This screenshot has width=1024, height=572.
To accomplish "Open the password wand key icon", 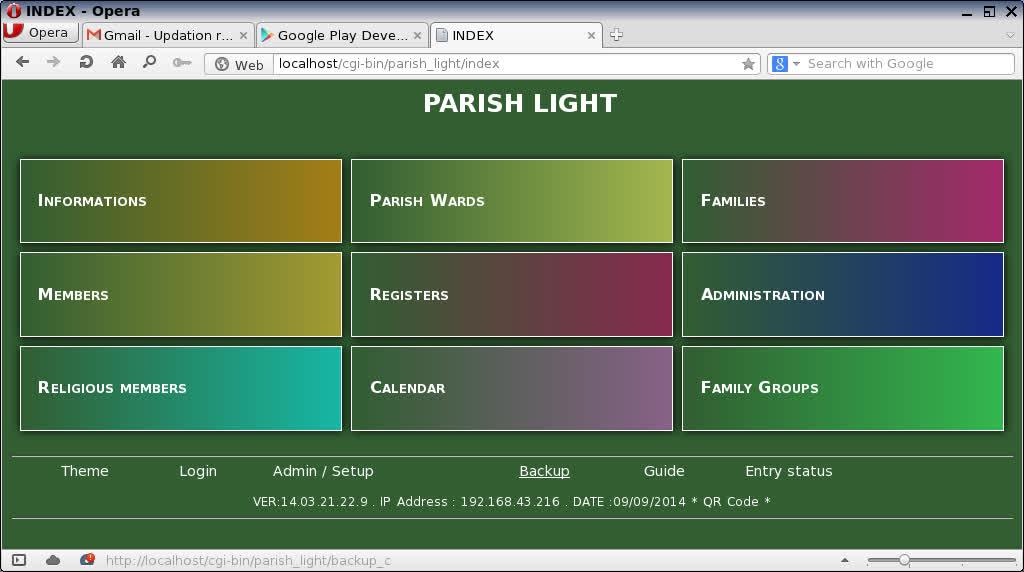I will pos(182,63).
